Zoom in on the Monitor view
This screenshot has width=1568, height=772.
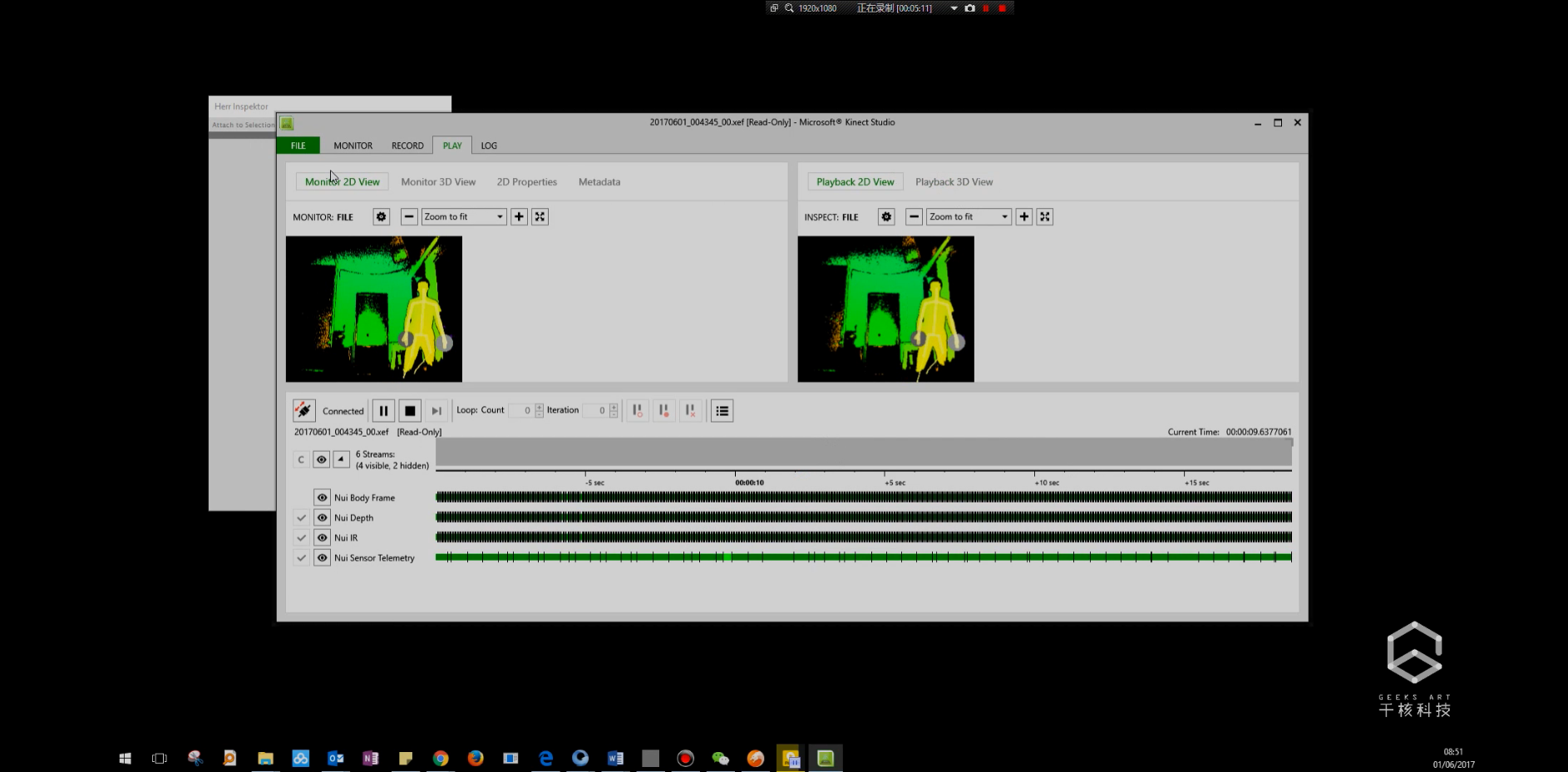pyautogui.click(x=519, y=216)
